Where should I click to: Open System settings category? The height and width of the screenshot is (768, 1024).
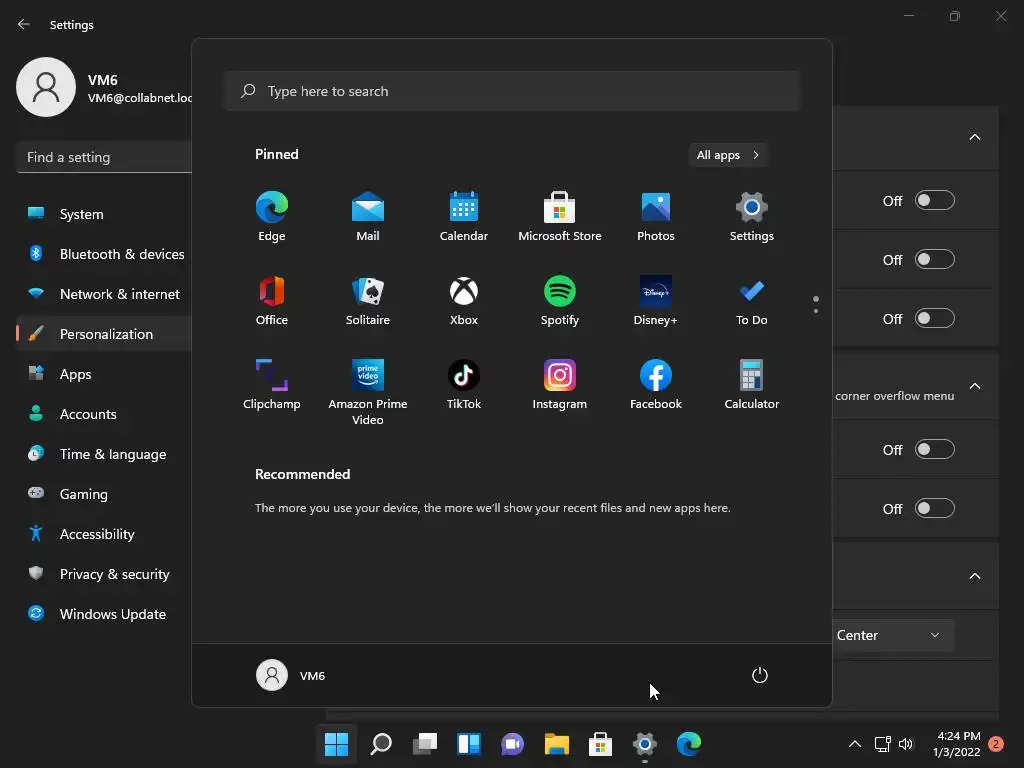pyautogui.click(x=104, y=214)
